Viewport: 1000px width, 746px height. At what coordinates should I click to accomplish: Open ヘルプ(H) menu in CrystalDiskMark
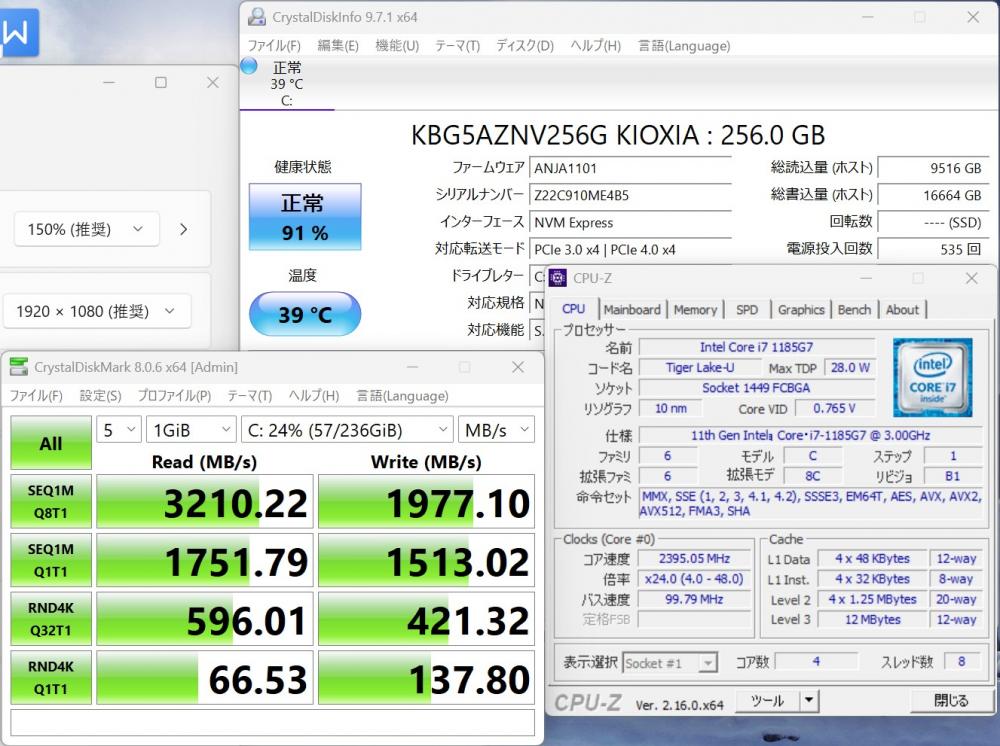click(x=314, y=396)
